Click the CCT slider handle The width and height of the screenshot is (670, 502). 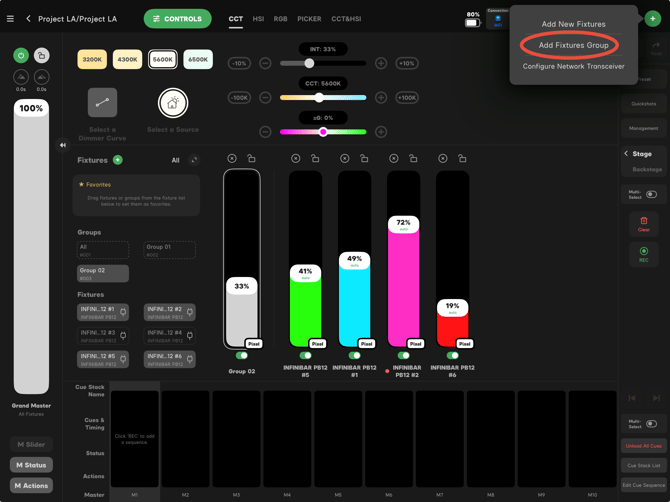(319, 98)
